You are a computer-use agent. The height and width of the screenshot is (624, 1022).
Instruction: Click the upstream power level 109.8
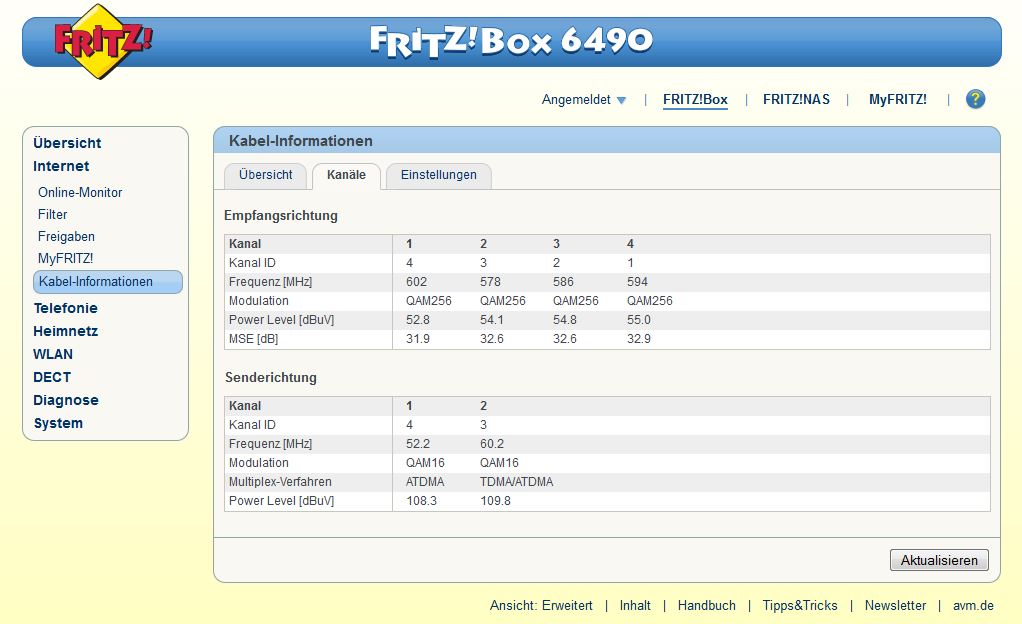pyautogui.click(x=495, y=501)
